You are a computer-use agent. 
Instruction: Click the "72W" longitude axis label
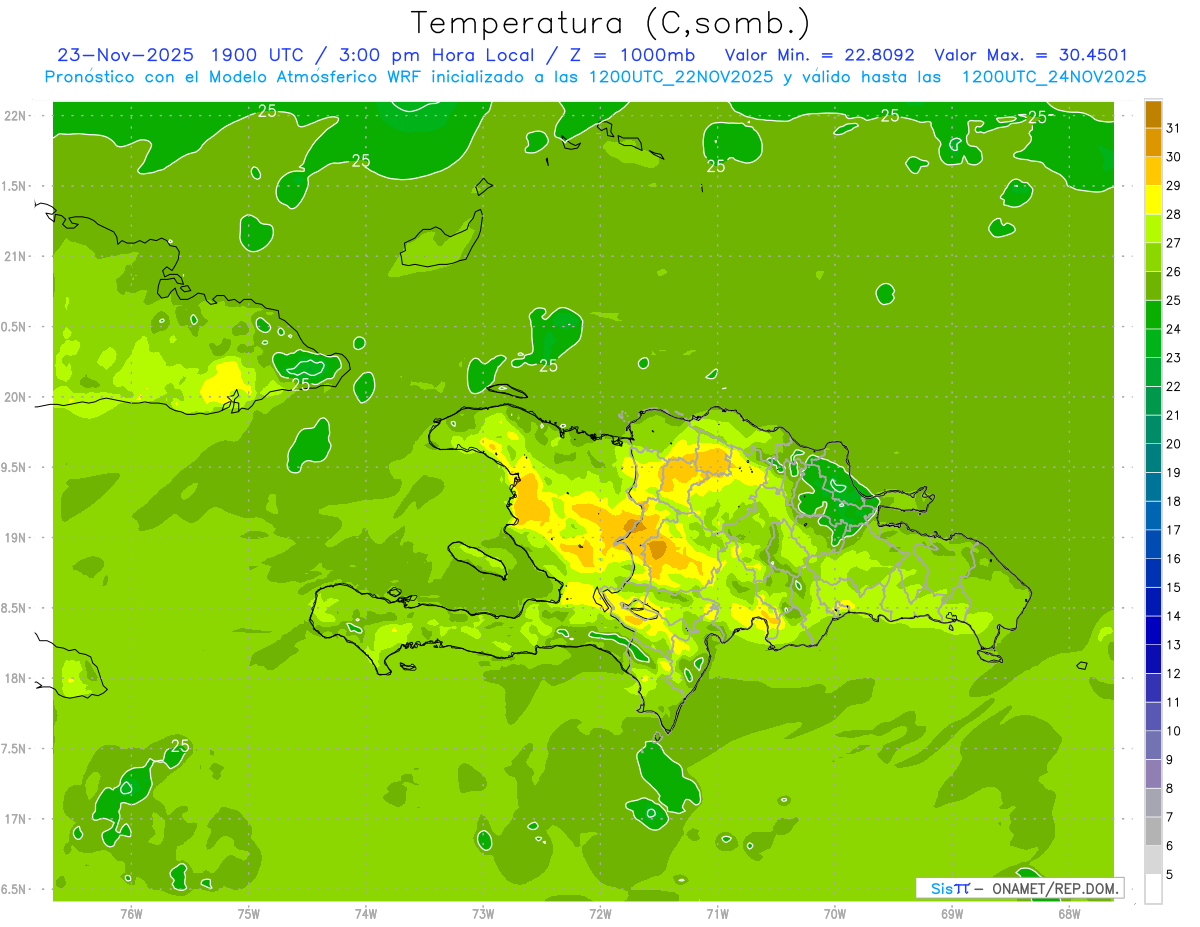[600, 913]
